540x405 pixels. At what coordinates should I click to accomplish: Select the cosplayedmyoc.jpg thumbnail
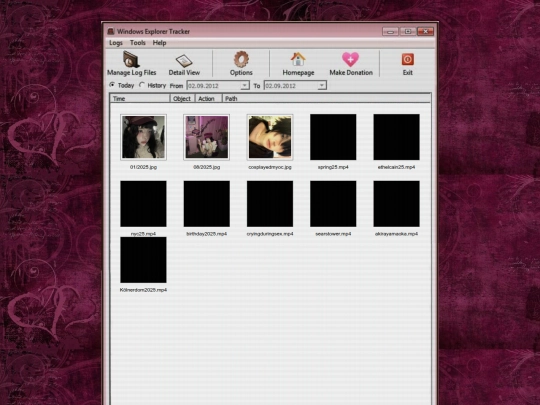[x=270, y=137]
